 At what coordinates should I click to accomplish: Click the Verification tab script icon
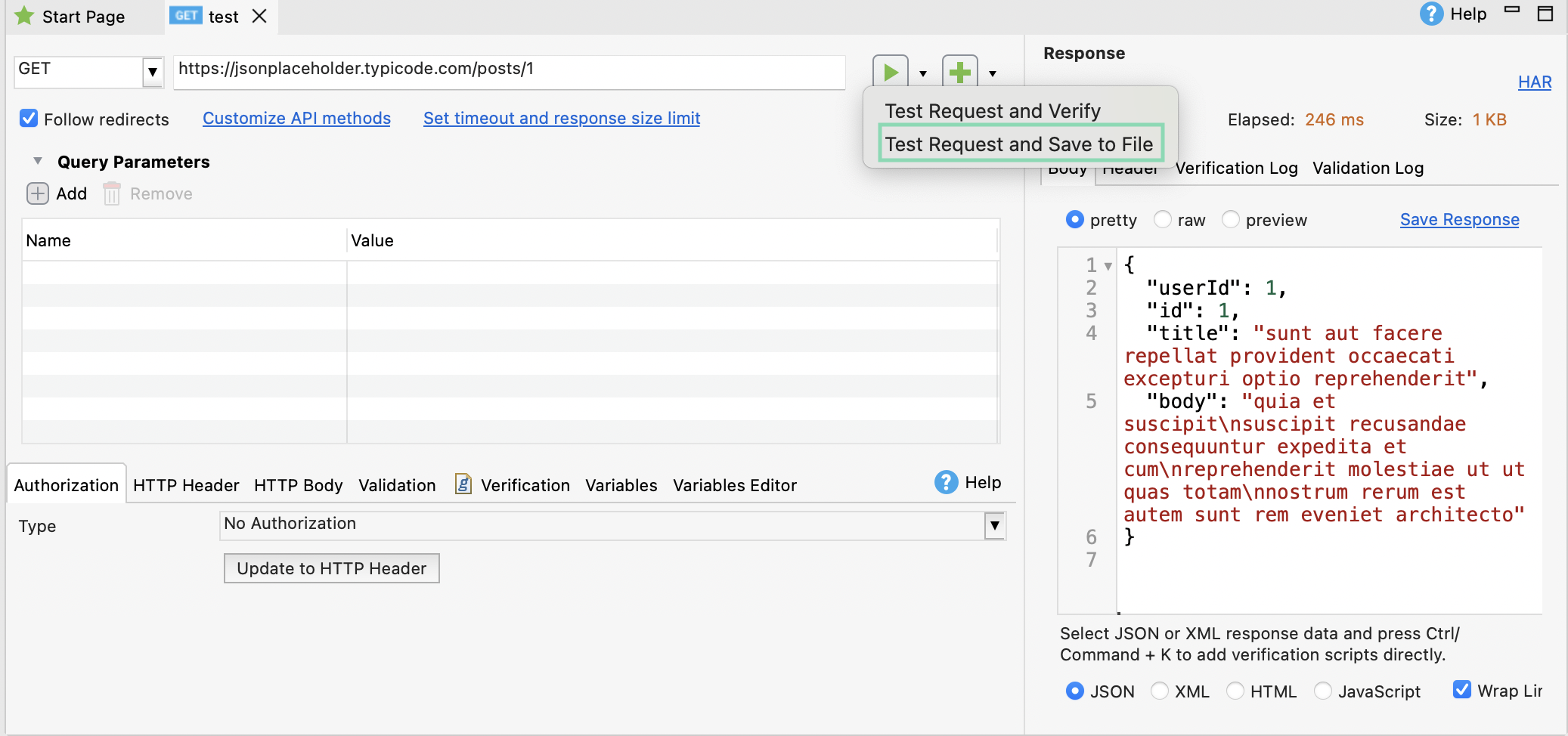pyautogui.click(x=463, y=484)
